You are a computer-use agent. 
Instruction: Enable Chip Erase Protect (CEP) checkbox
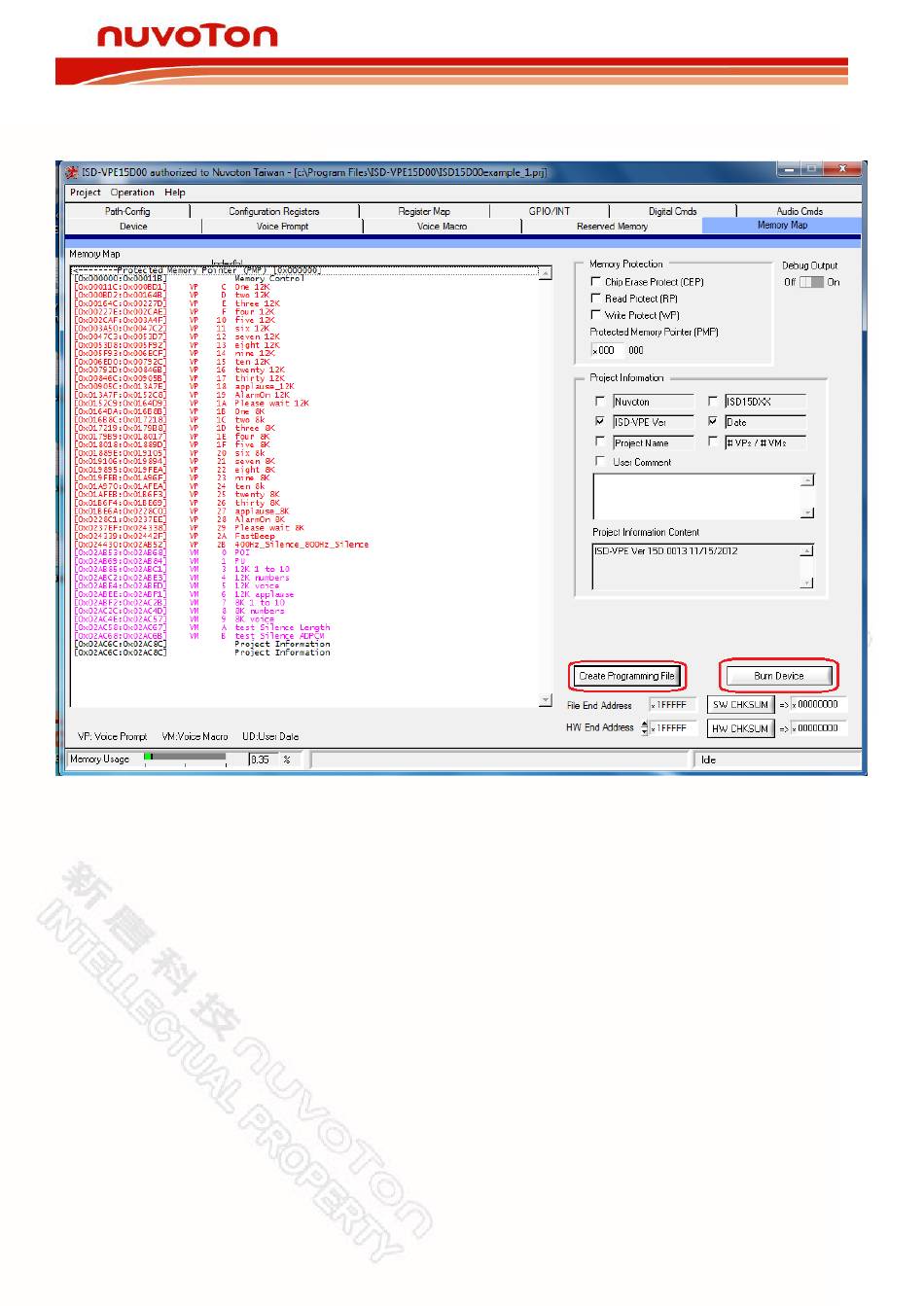tap(596, 282)
